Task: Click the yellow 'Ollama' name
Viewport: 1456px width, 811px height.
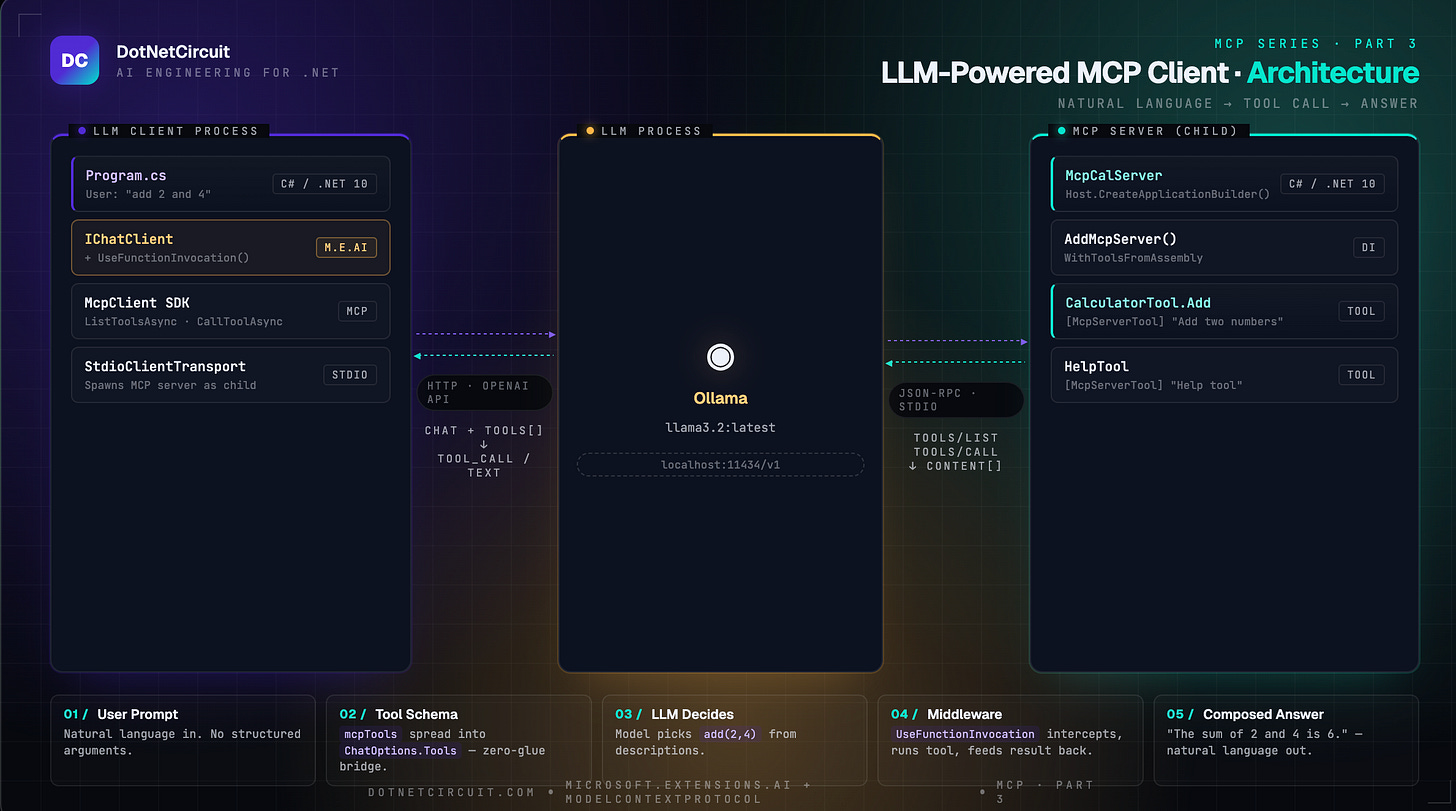Action: click(x=721, y=398)
